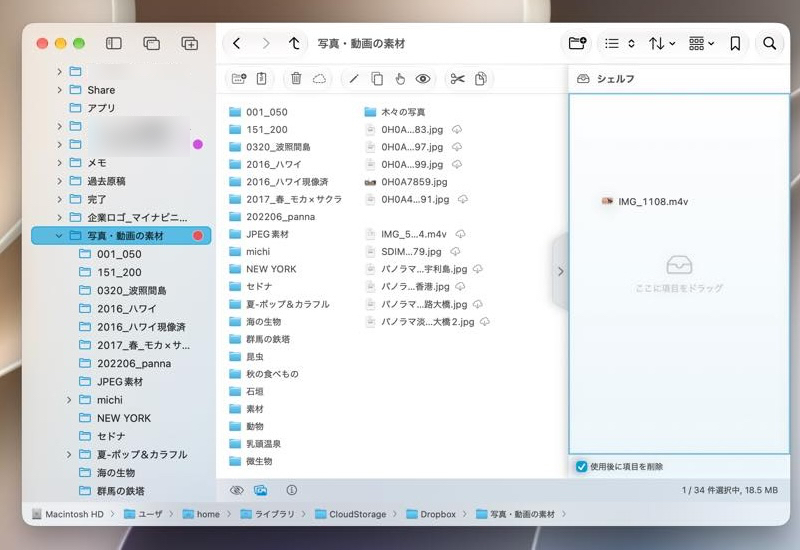Open the grid group view dropdown
This screenshot has height=550, width=800.
pyautogui.click(x=701, y=43)
